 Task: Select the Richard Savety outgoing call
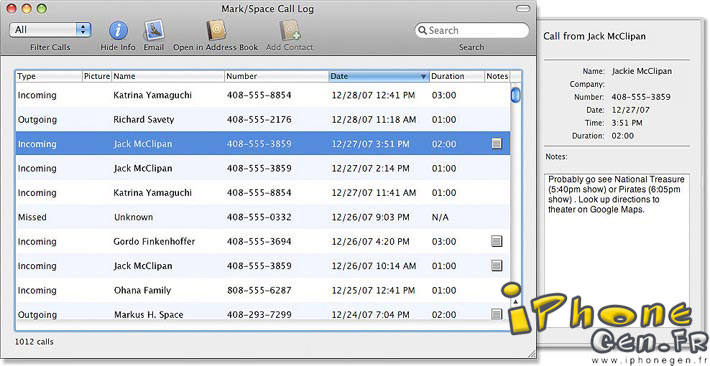263,120
